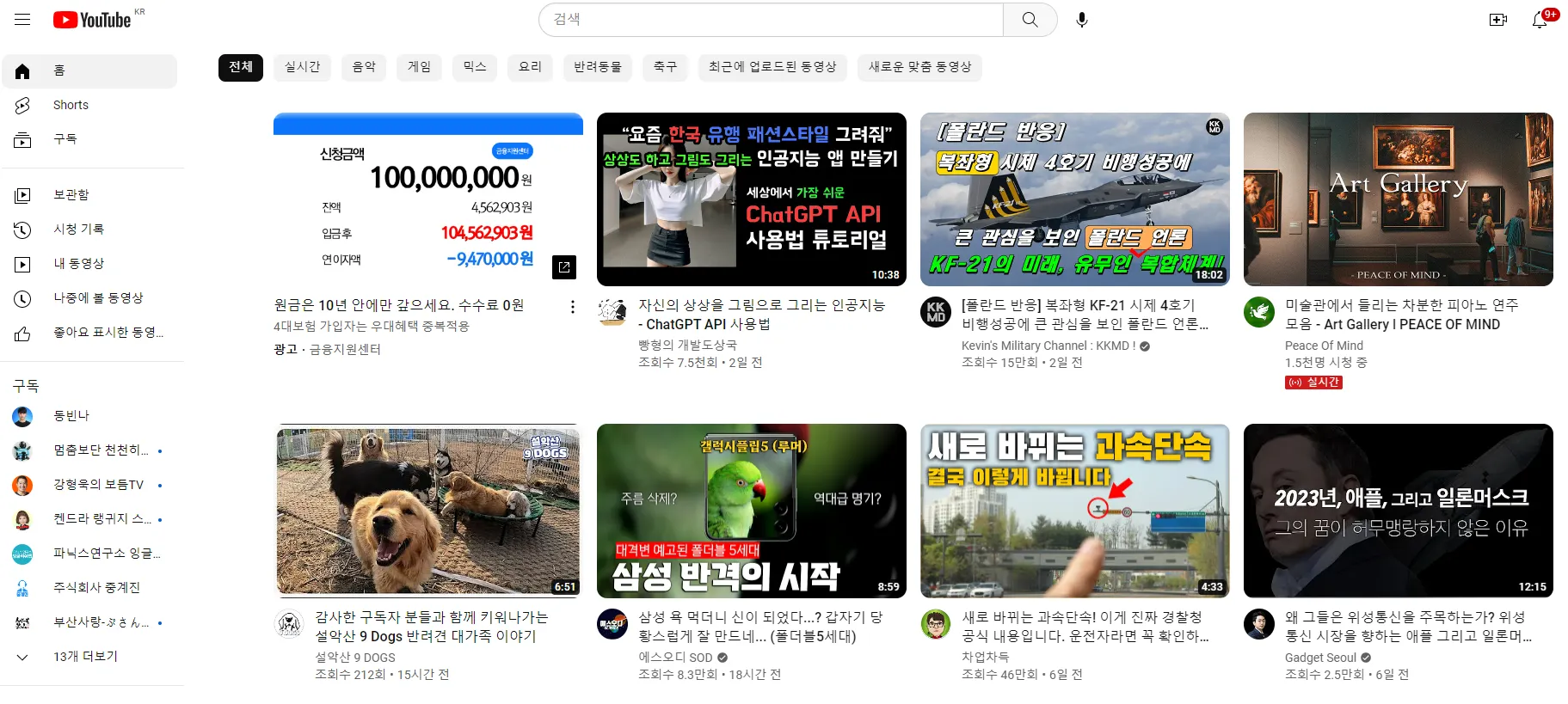Screen dimensions: 1568x704
Task: Play the 설악산 9 DOGS thumbnail
Action: 428,511
